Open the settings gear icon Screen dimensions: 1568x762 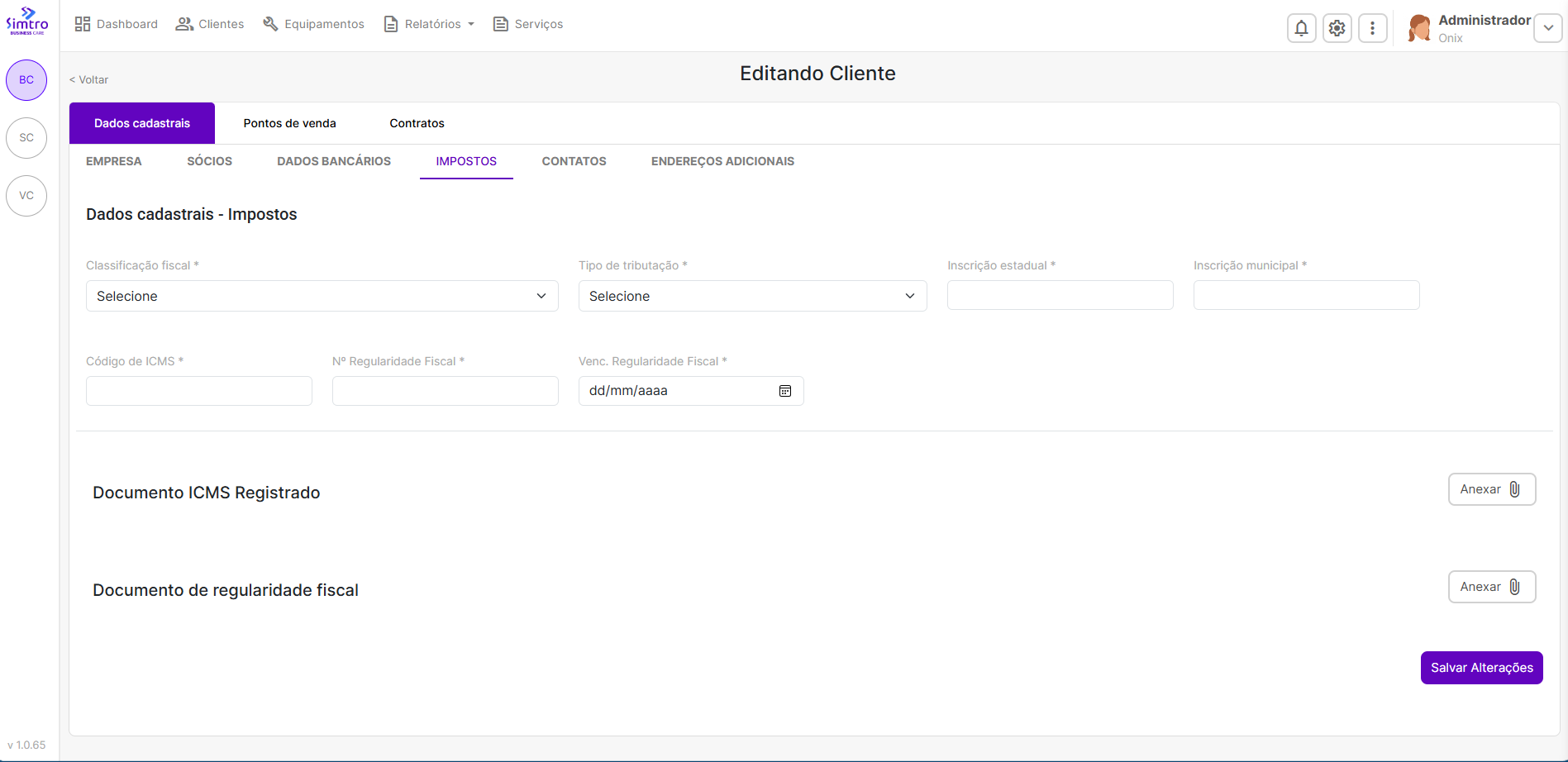pos(1337,28)
